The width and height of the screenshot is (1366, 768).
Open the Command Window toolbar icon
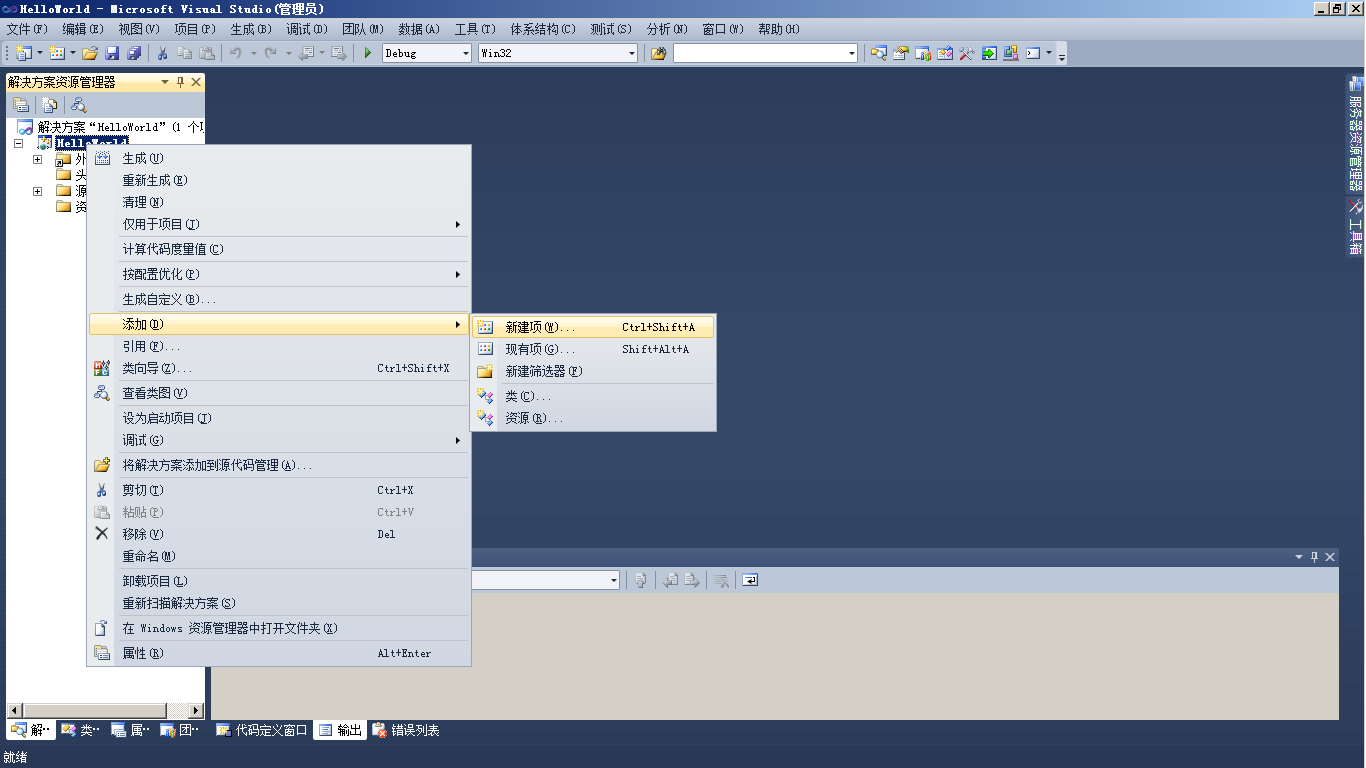[1033, 53]
